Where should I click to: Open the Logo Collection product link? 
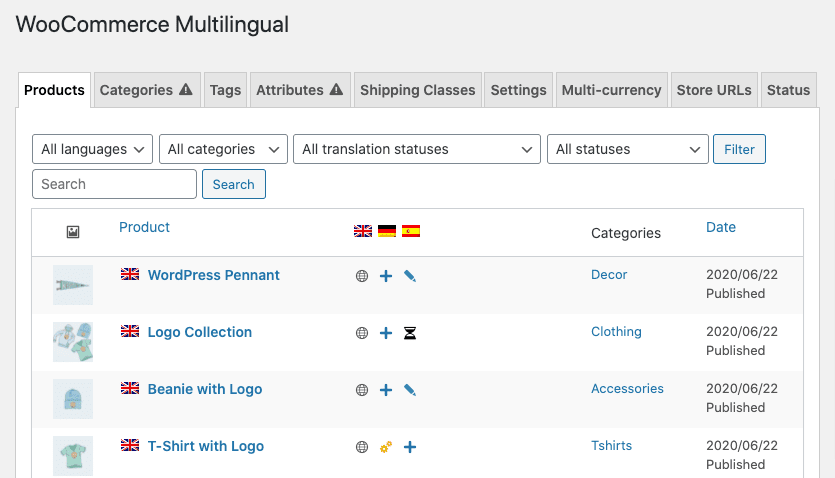tap(200, 332)
